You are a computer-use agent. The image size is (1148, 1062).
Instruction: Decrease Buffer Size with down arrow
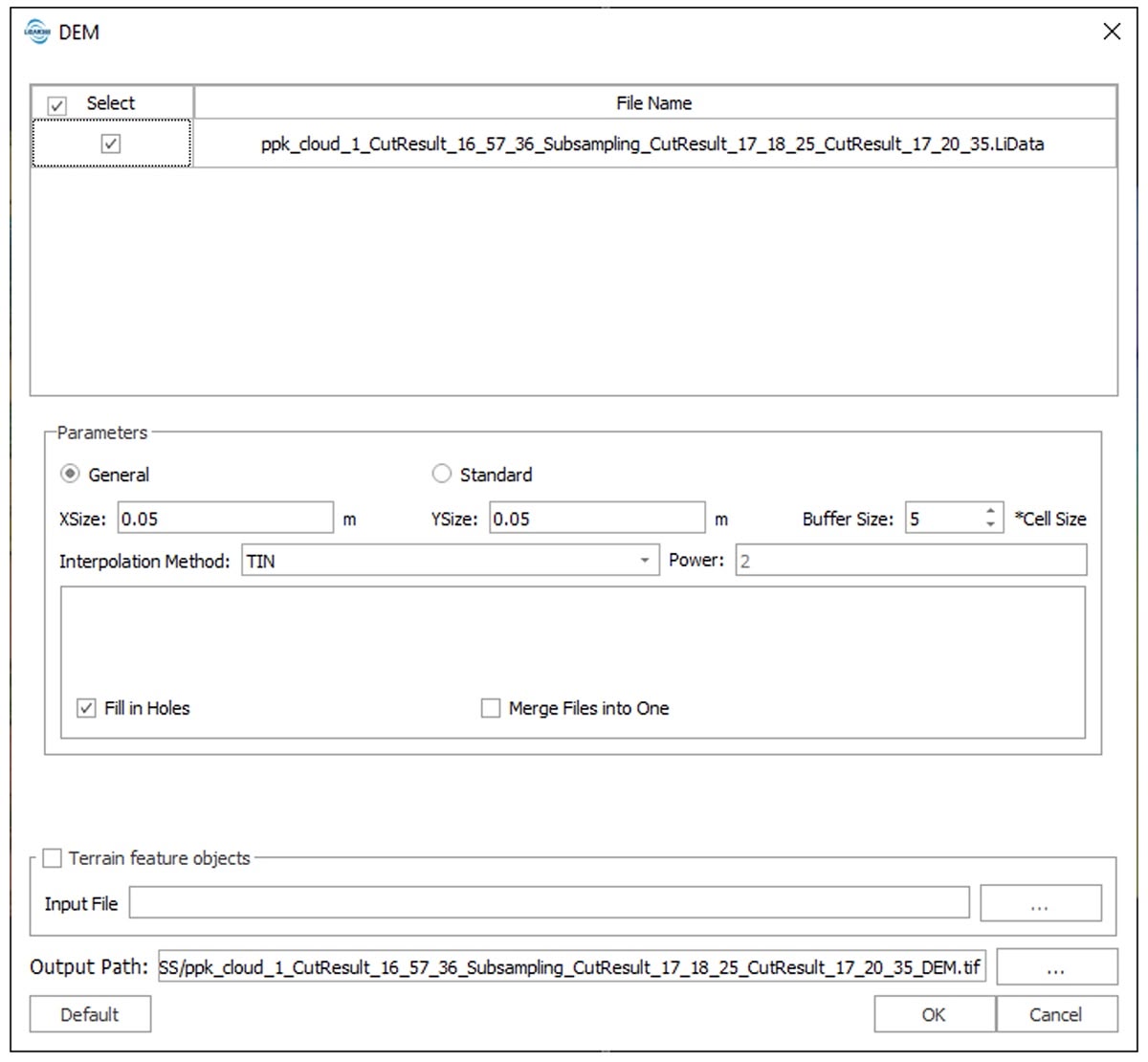[x=991, y=524]
